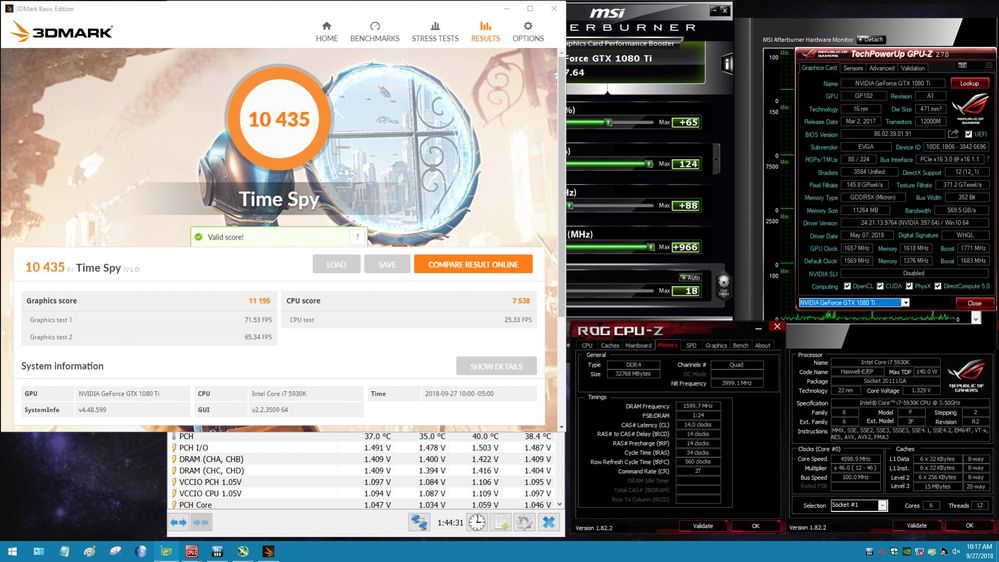Screen dimensions: 999x562
Task: Click Afterburner slider handle beside 124
Action: pos(649,164)
